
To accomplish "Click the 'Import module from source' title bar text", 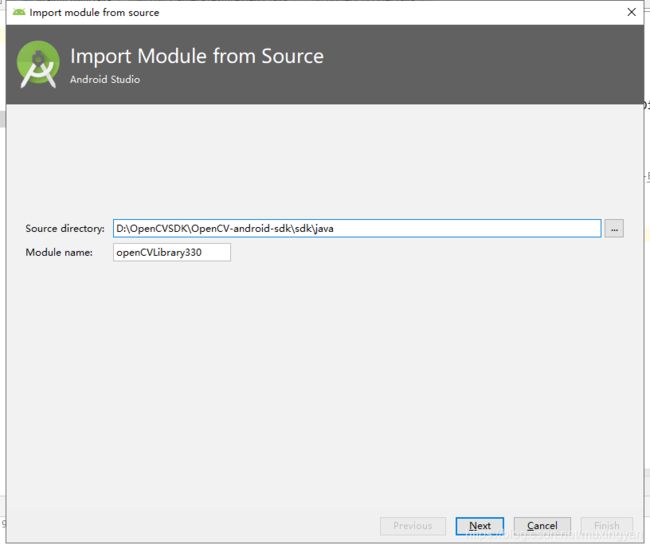I will pyautogui.click(x=94, y=12).
